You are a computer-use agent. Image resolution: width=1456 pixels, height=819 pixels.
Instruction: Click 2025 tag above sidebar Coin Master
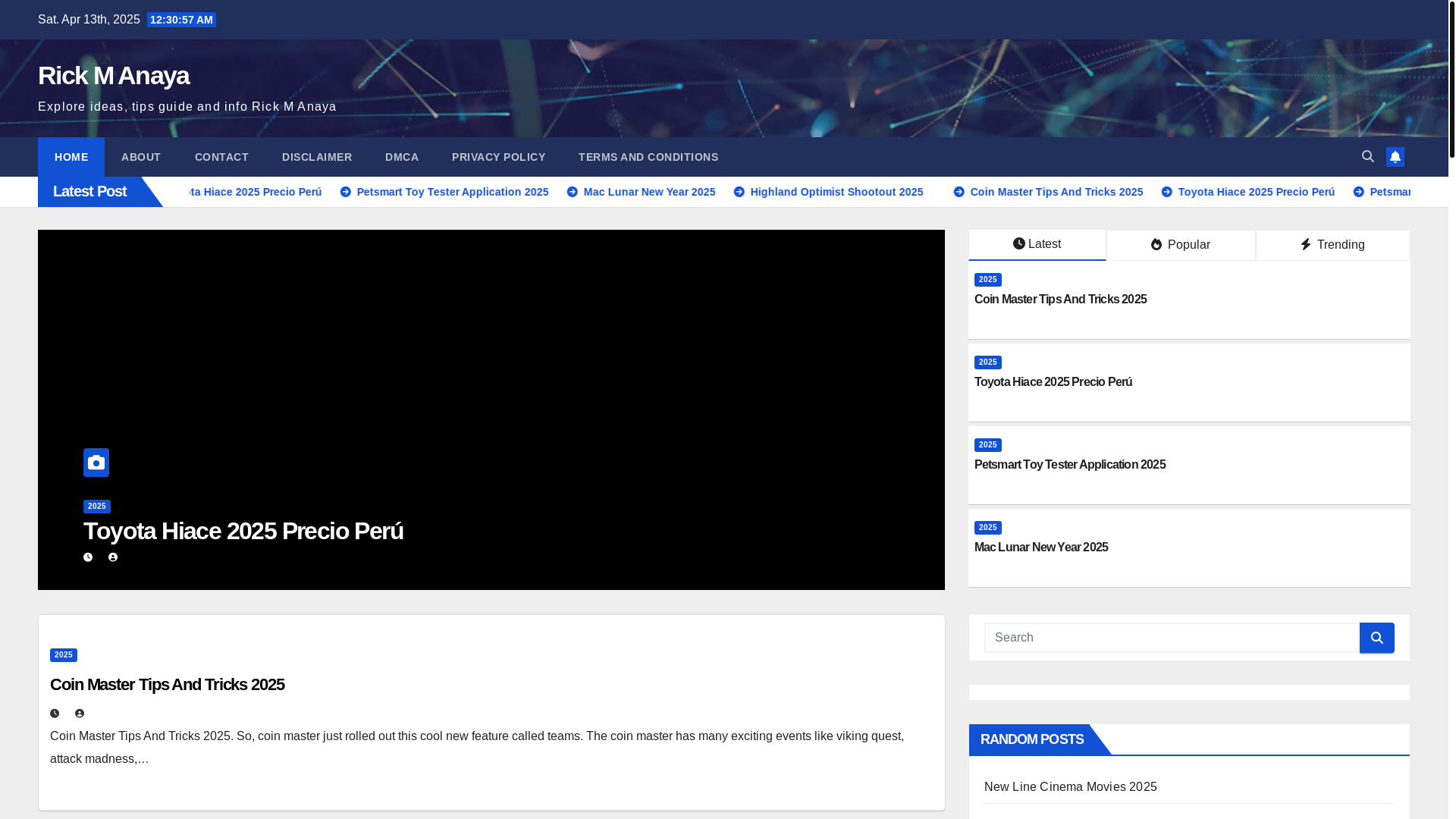tap(988, 280)
